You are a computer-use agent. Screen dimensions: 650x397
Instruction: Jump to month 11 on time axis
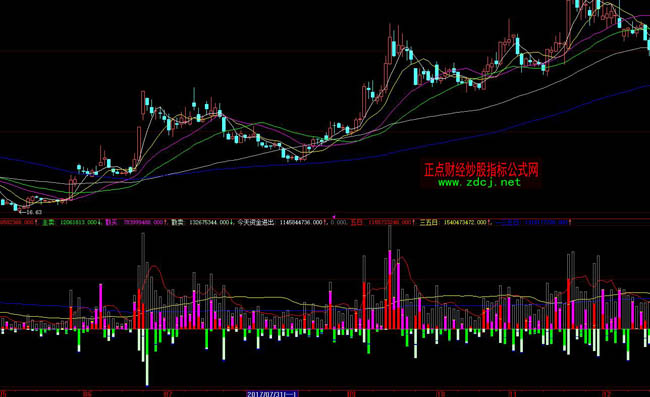[512, 394]
